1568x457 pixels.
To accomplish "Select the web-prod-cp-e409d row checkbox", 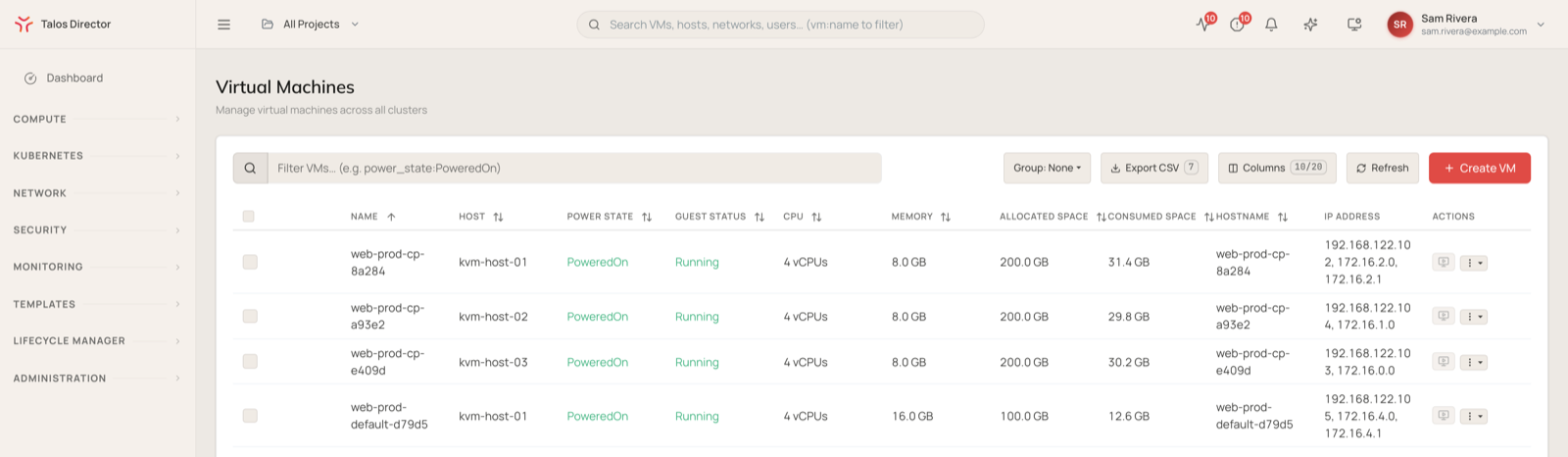I will click(x=250, y=362).
